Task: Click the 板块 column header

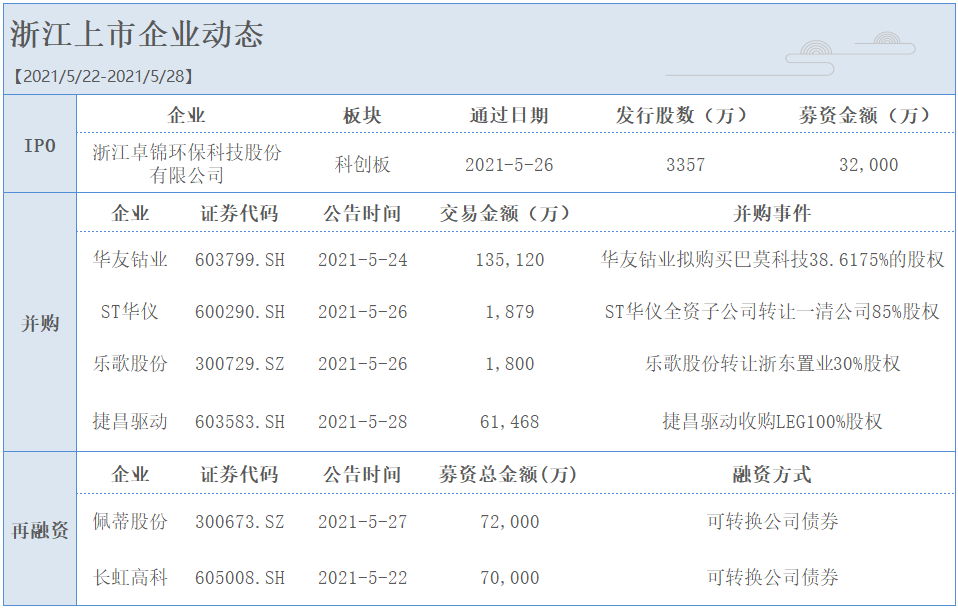Action: [x=362, y=115]
